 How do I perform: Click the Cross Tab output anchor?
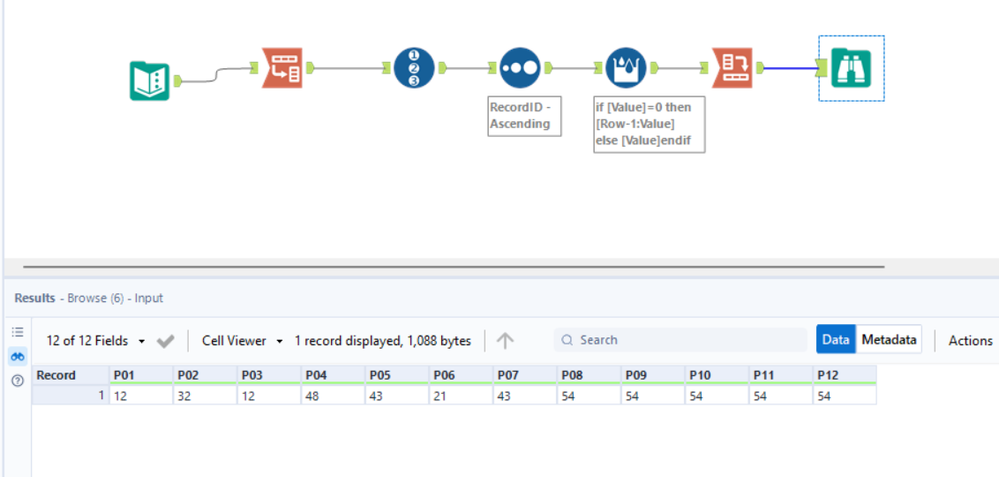(760, 67)
